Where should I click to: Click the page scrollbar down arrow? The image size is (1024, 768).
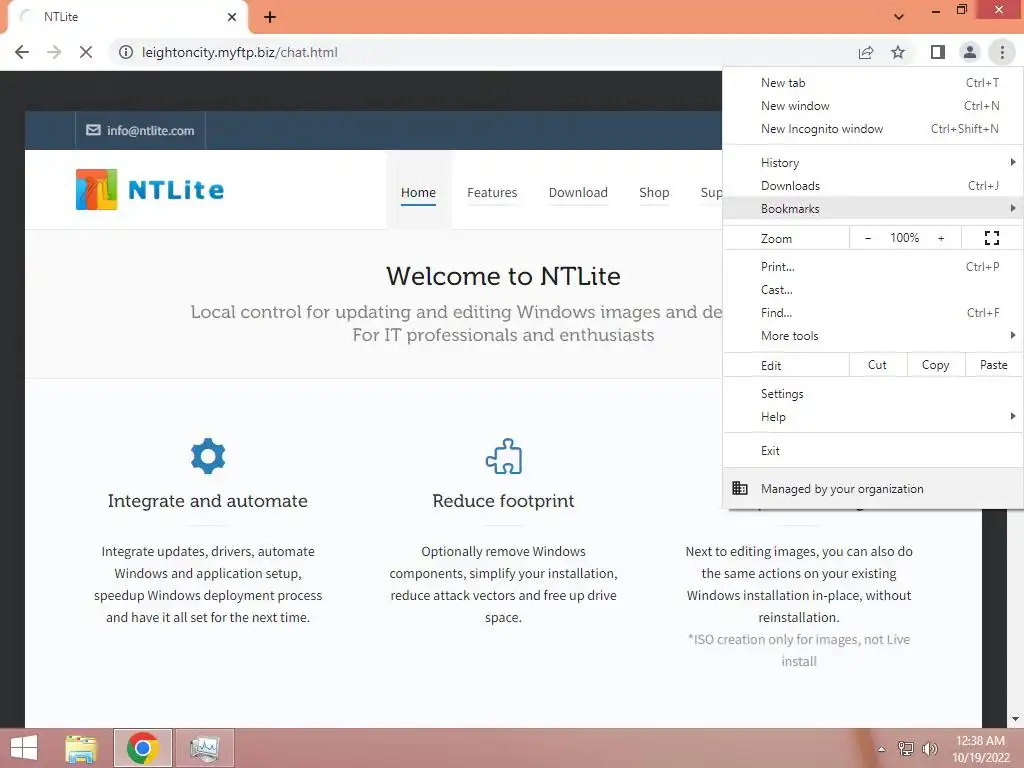[1015, 719]
